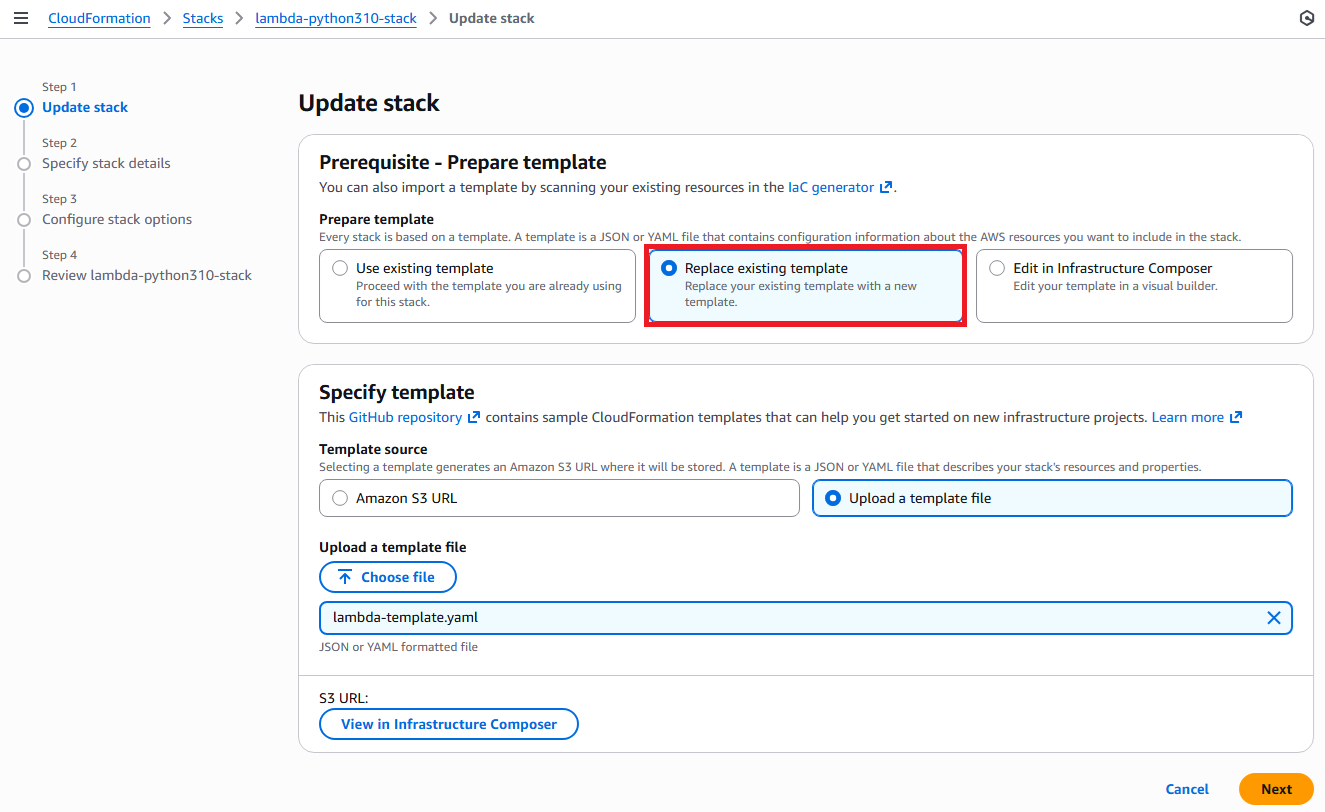Choose the Amazon S3 URL template source

click(340, 498)
